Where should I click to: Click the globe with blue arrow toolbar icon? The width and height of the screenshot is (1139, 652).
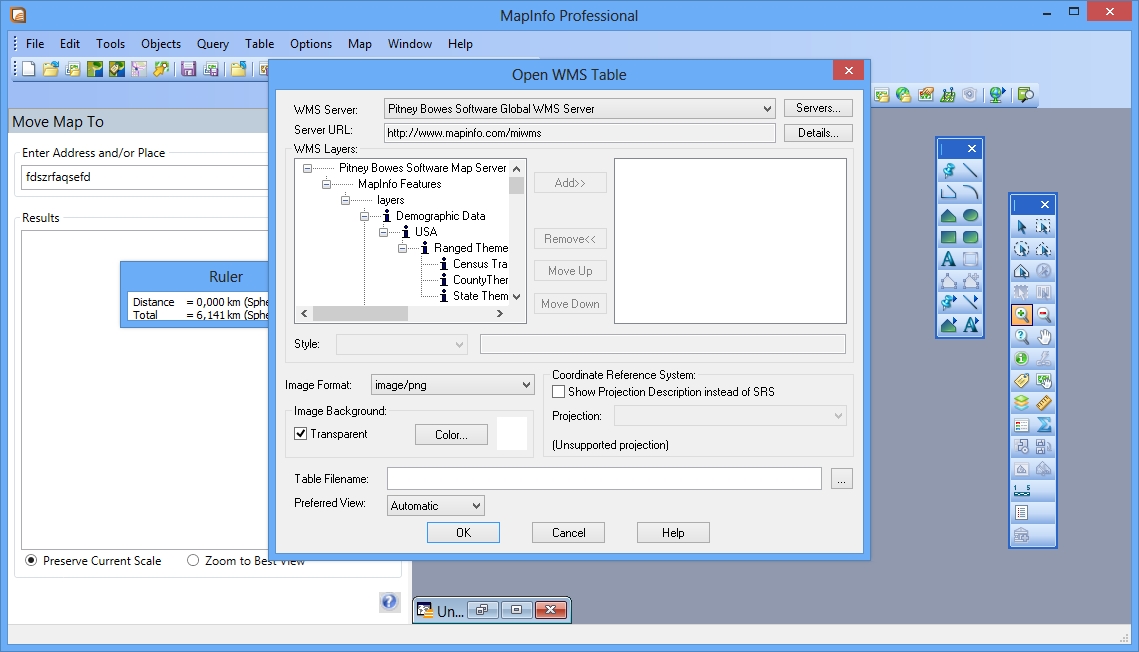click(x=997, y=94)
